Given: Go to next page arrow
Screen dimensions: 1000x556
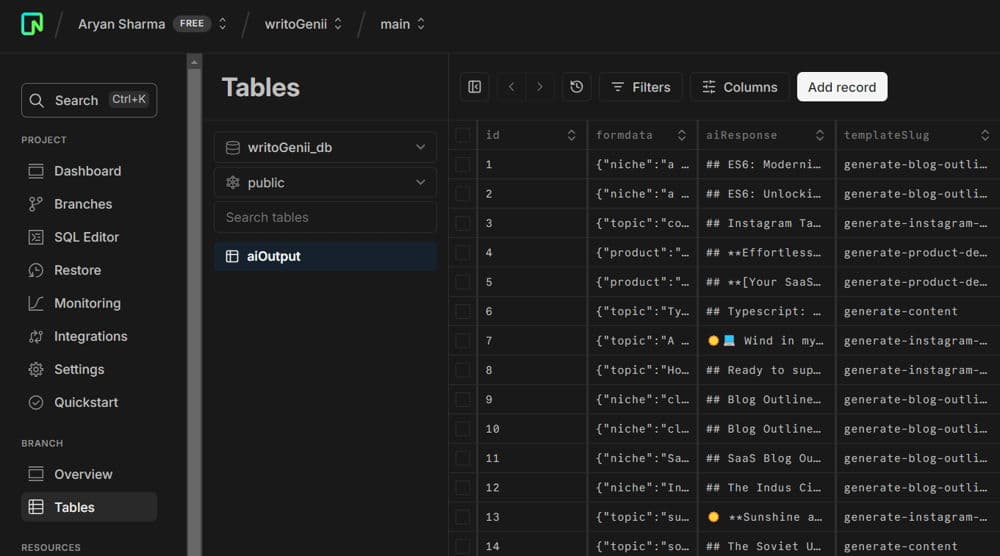Looking at the screenshot, I should 540,87.
